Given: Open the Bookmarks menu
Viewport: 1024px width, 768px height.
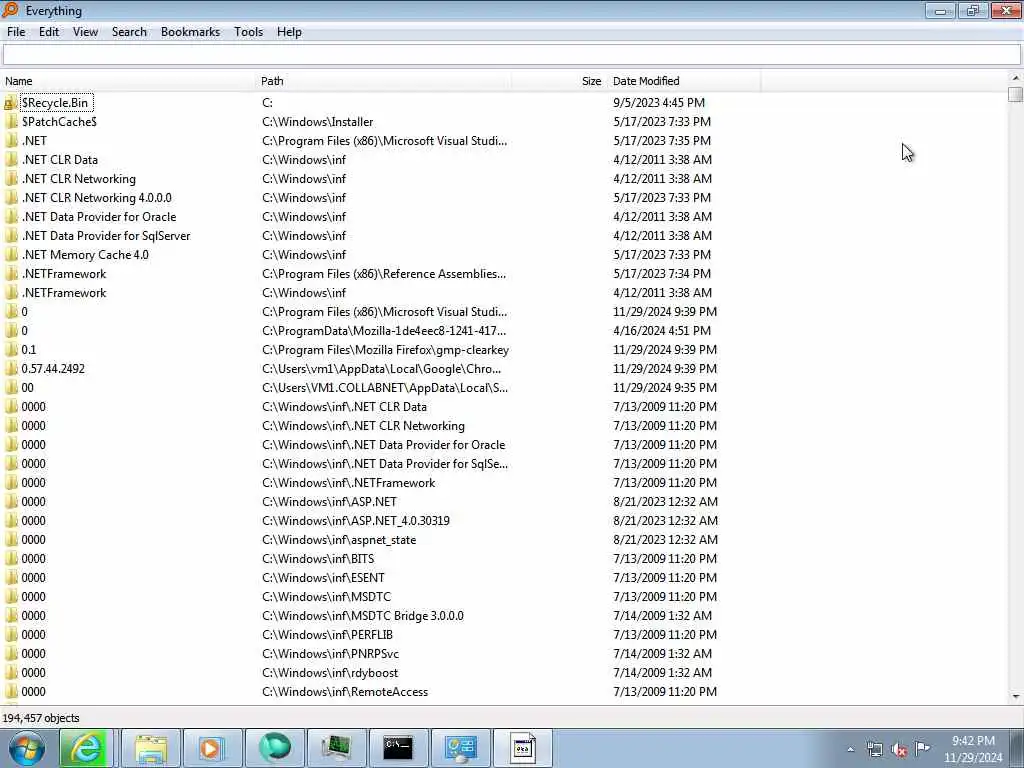Looking at the screenshot, I should click(x=190, y=32).
